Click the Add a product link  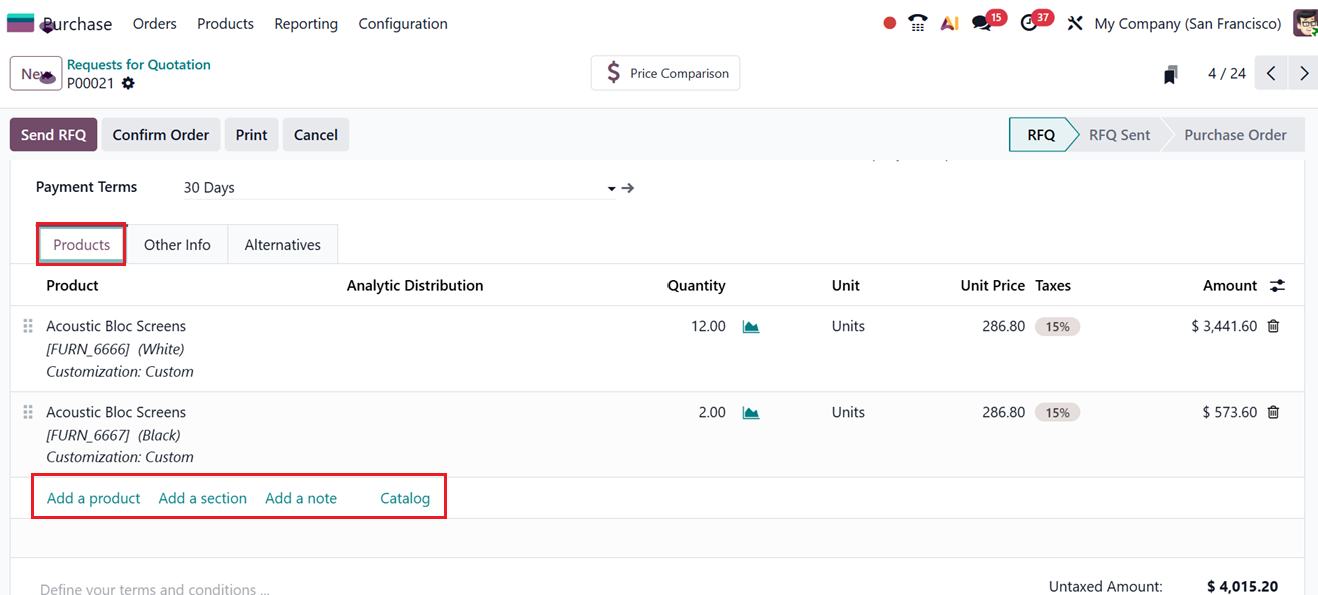click(x=93, y=498)
